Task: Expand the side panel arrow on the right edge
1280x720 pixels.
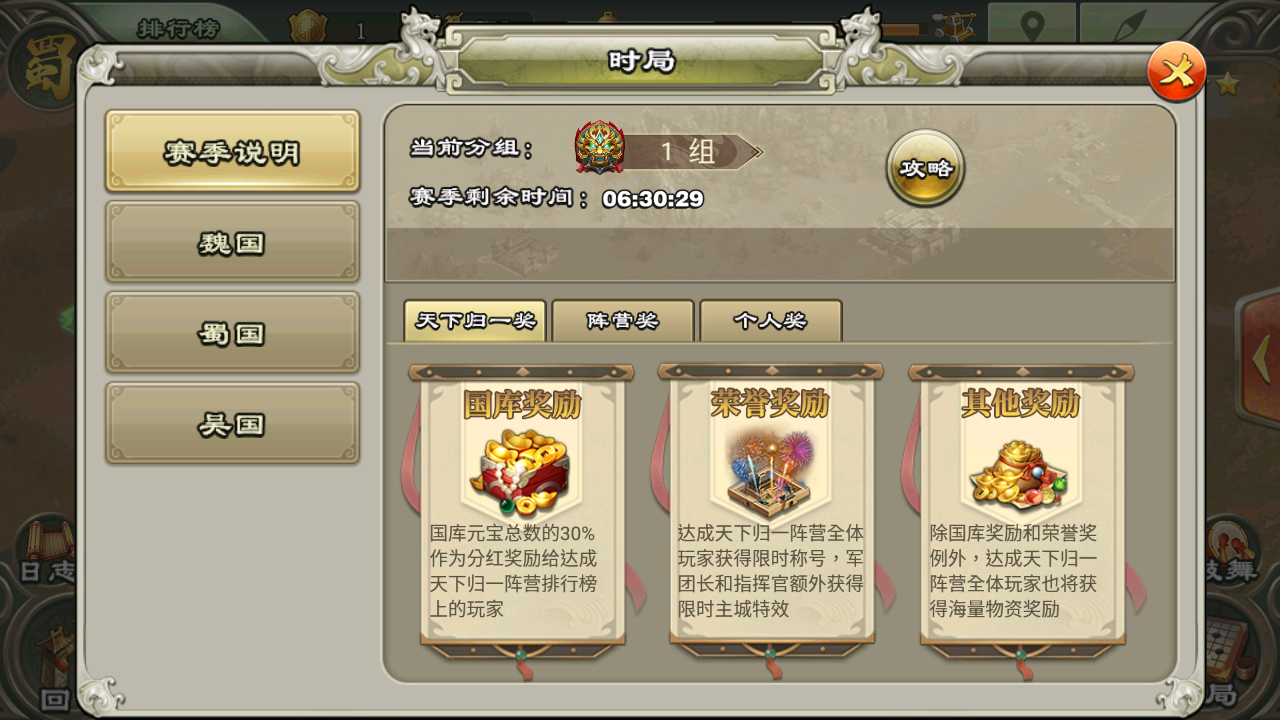Action: [1260, 355]
